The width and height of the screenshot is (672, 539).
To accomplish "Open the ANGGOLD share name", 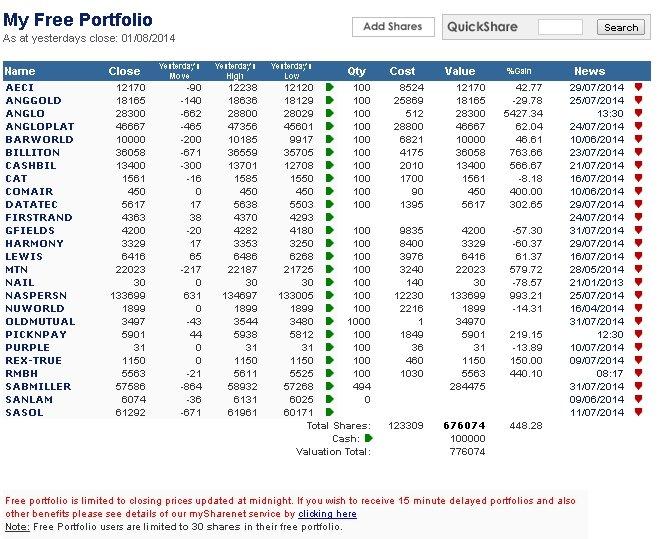I will tap(32, 101).
